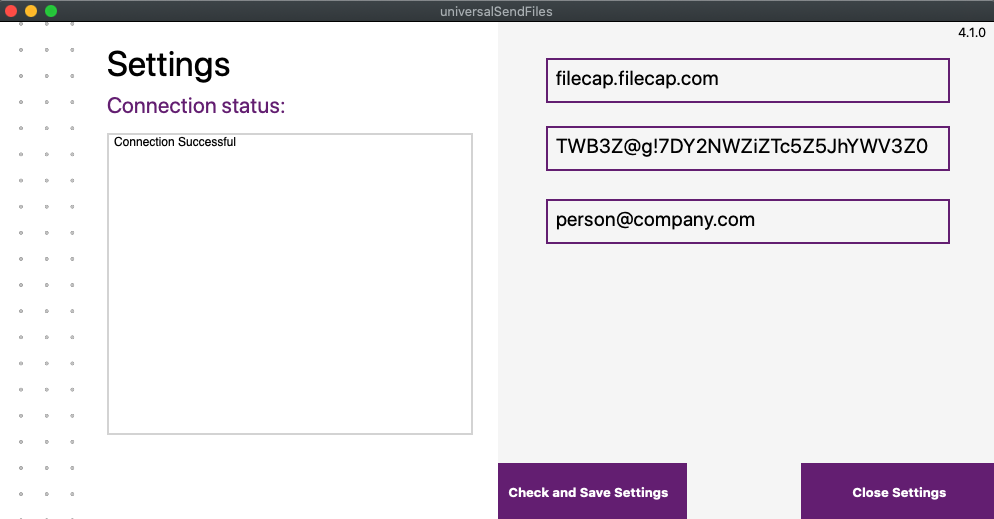Click the Settings heading
The width and height of the screenshot is (994, 519).
[168, 64]
